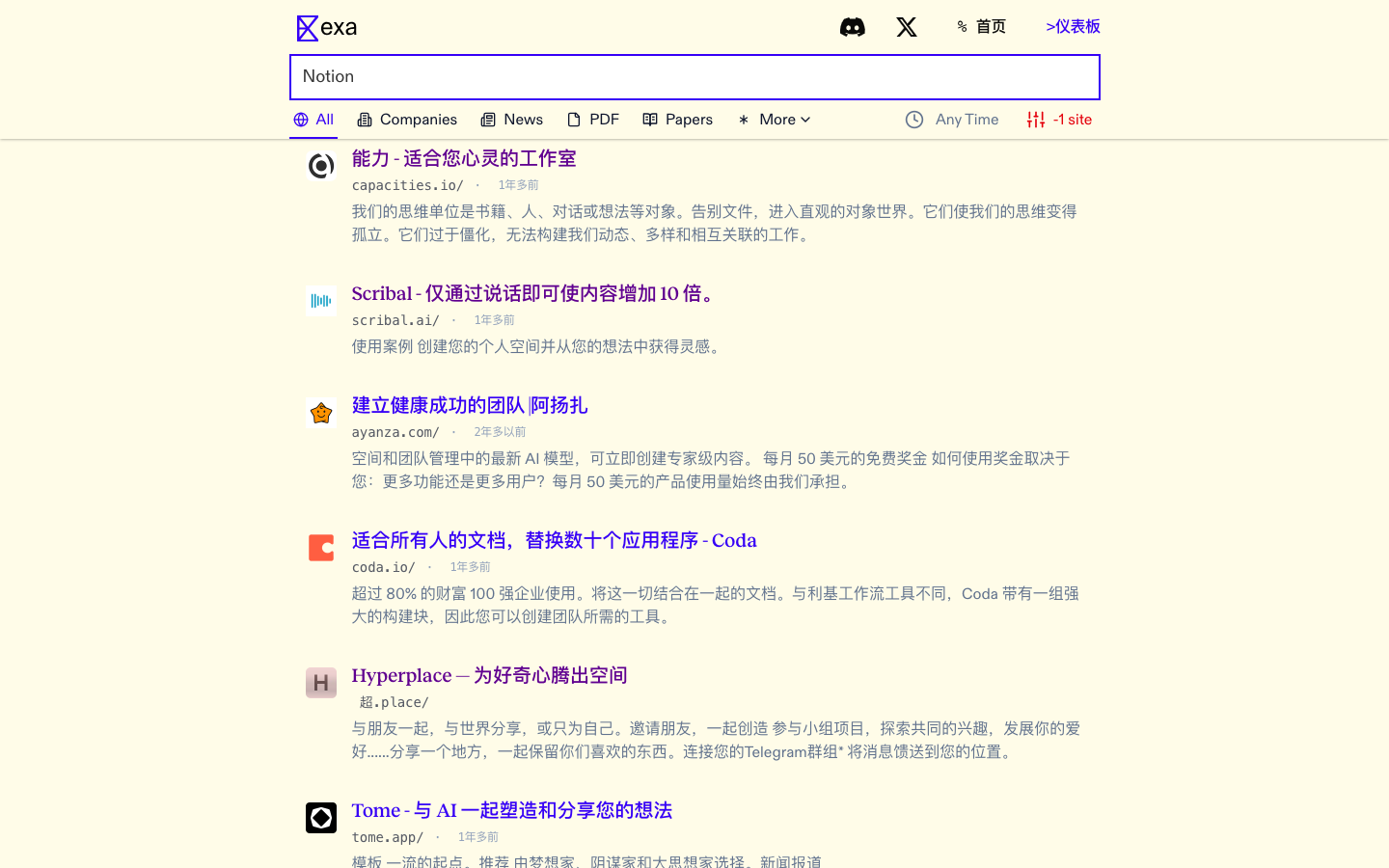This screenshot has height=868, width=1389.
Task: Switch to the Companies results tab
Action: (407, 119)
